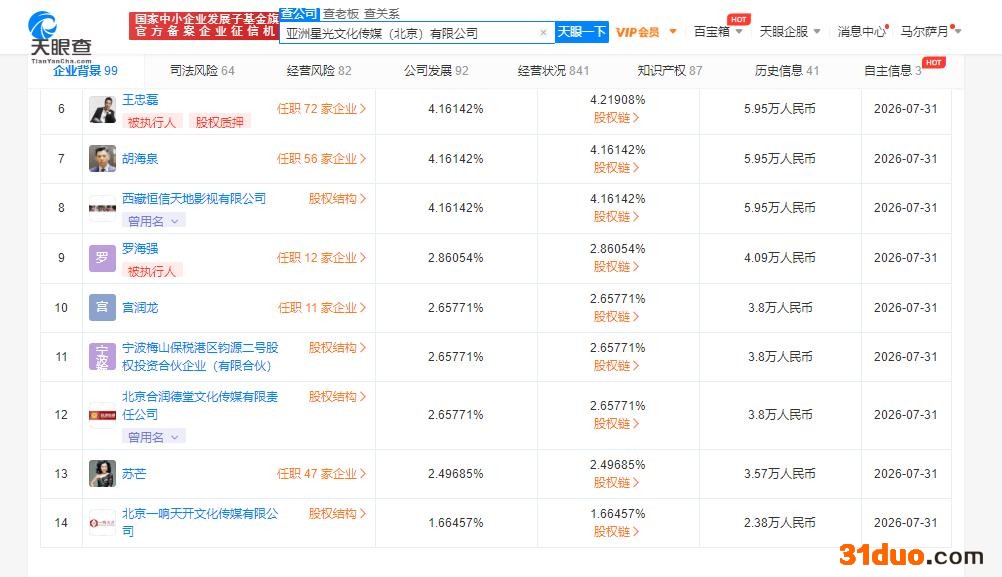1002x577 pixels.
Task: View 股权链 for 苏芒's row
Action: pyautogui.click(x=616, y=482)
